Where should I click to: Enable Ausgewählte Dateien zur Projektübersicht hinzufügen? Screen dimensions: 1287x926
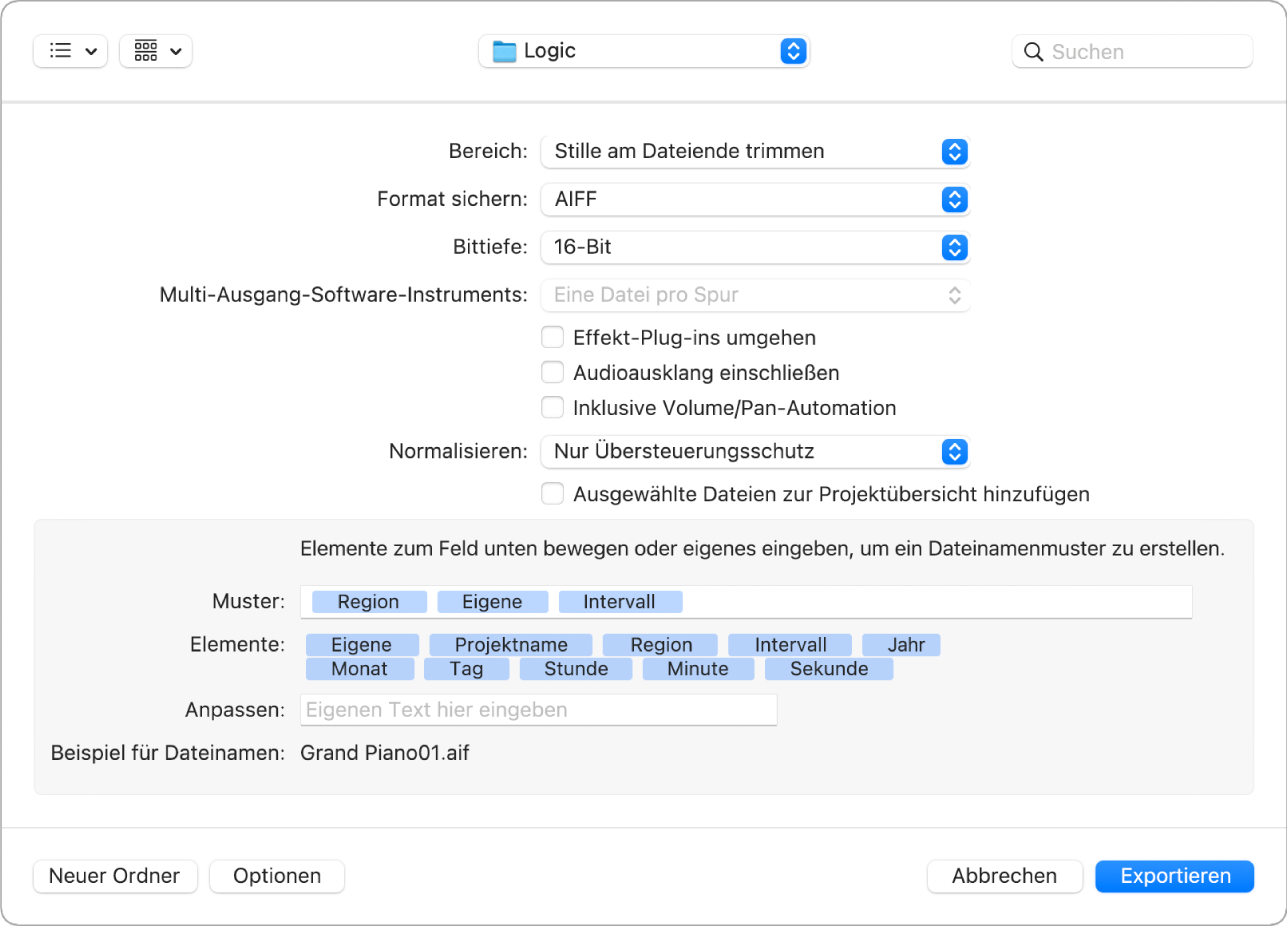[552, 494]
